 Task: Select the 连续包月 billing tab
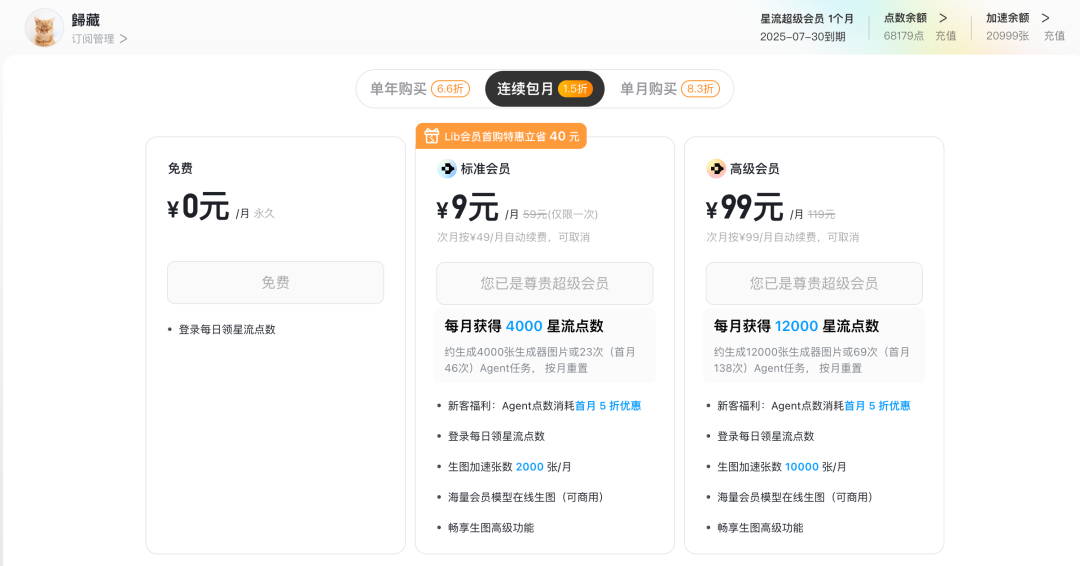pos(544,89)
